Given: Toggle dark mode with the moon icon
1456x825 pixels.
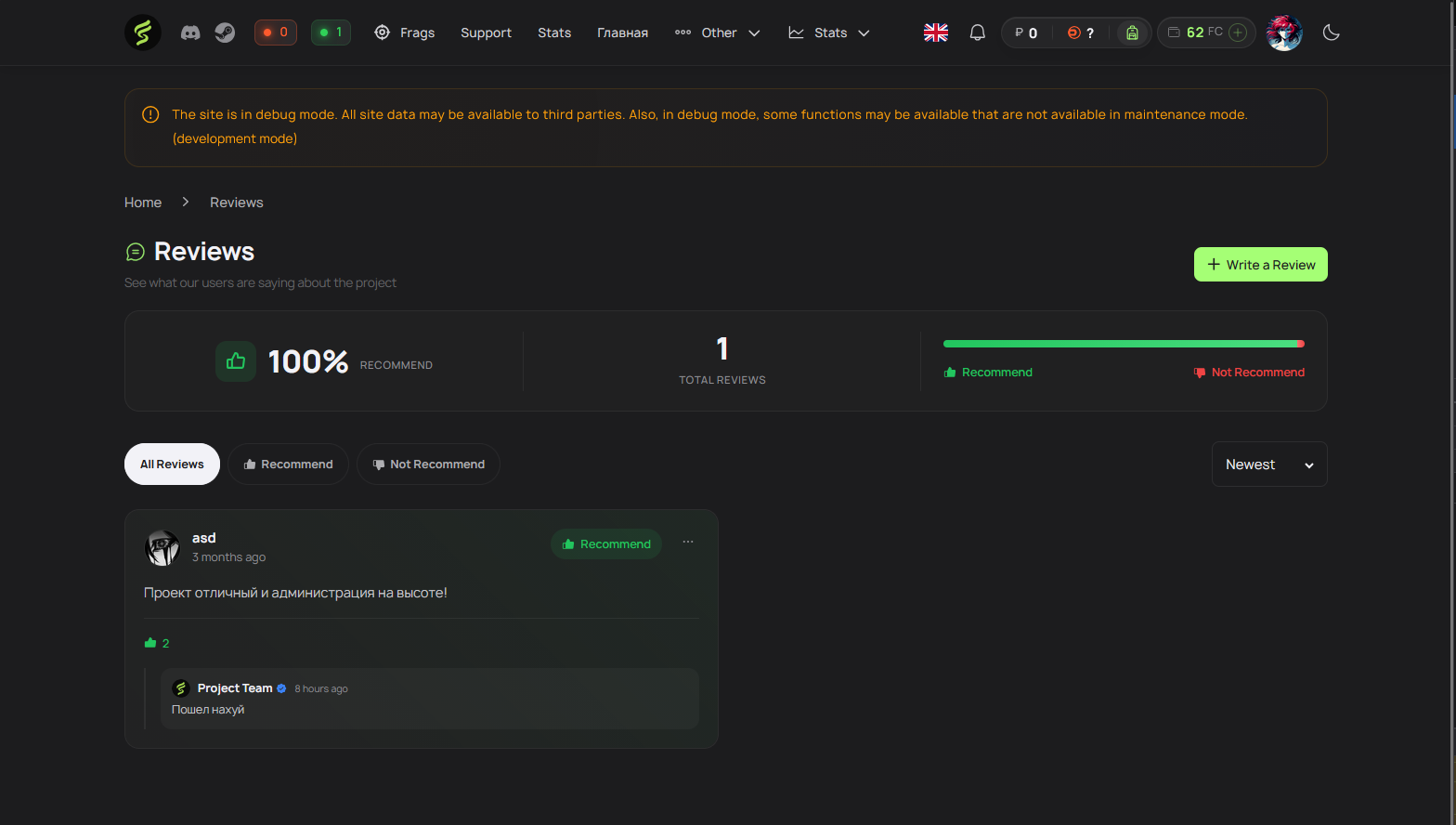Looking at the screenshot, I should pos(1331,33).
